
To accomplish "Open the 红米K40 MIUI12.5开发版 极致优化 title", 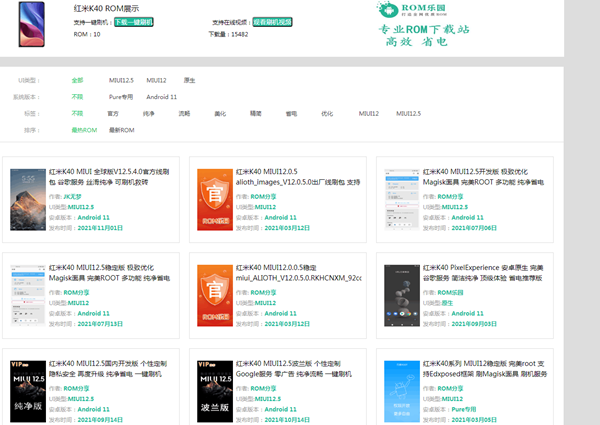I will click(483, 177).
